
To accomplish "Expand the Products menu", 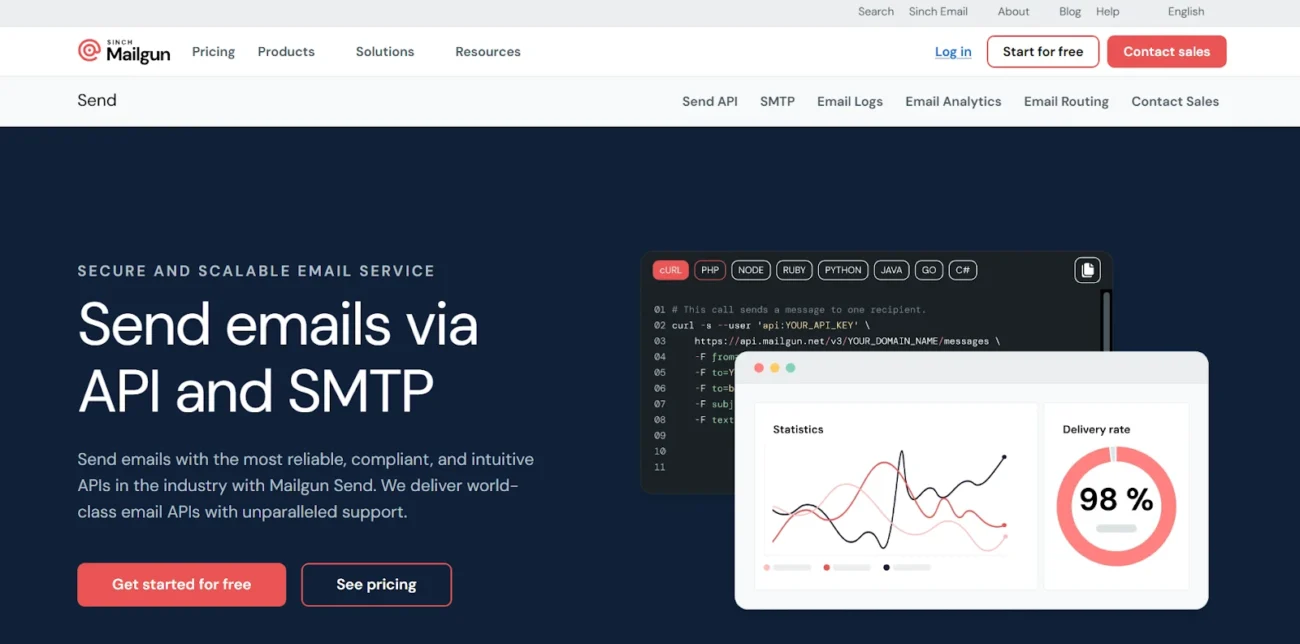I will pos(286,52).
